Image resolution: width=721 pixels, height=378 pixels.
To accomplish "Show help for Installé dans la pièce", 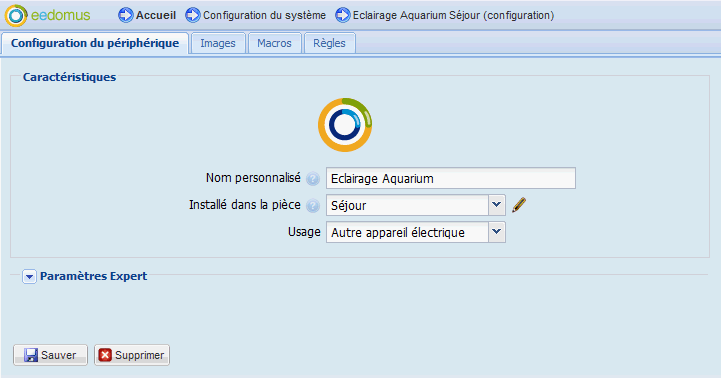I will tap(313, 206).
